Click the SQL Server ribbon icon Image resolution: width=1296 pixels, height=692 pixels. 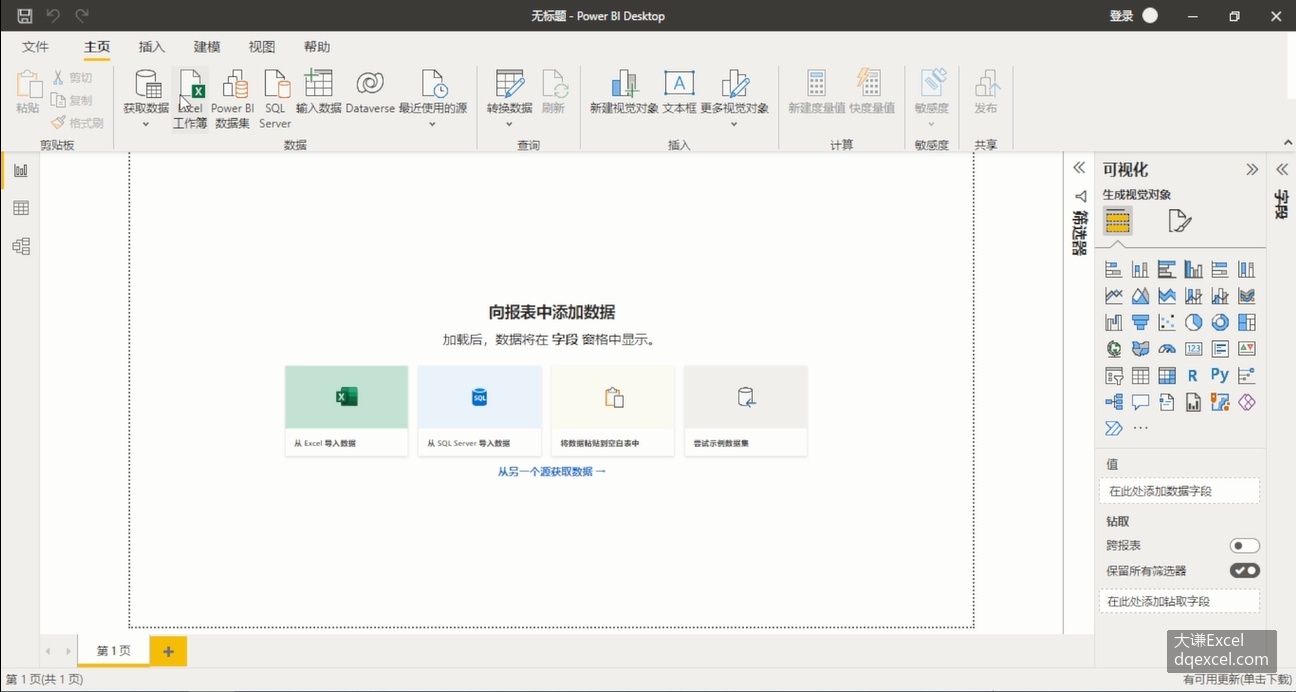275,99
